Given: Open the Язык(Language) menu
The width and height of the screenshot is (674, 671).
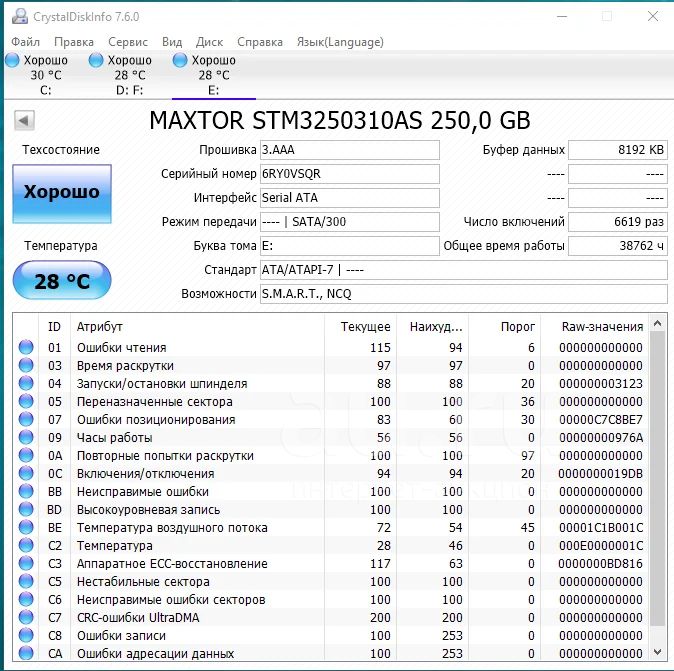Looking at the screenshot, I should [340, 42].
